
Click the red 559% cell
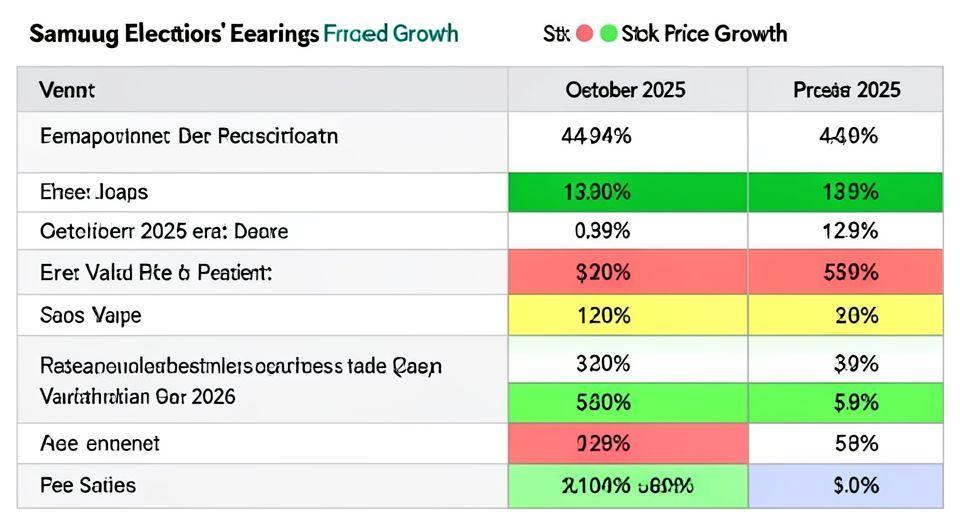(846, 272)
